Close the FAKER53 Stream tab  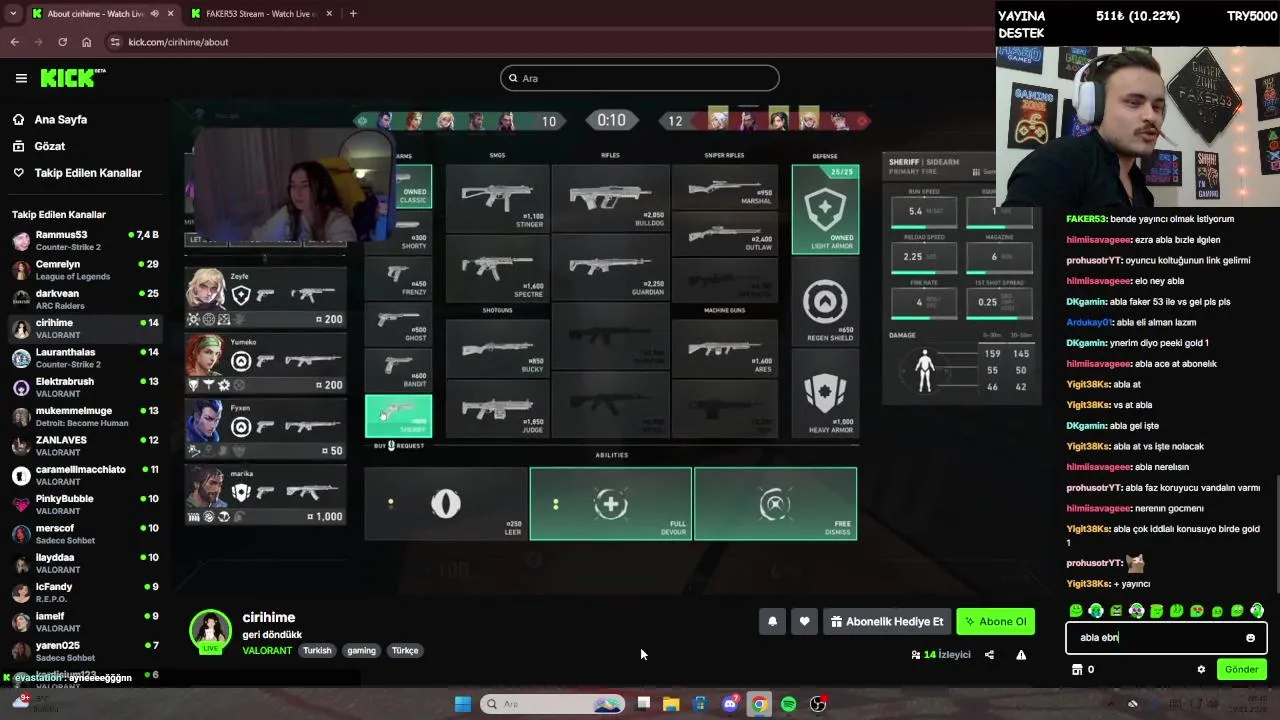coord(330,14)
